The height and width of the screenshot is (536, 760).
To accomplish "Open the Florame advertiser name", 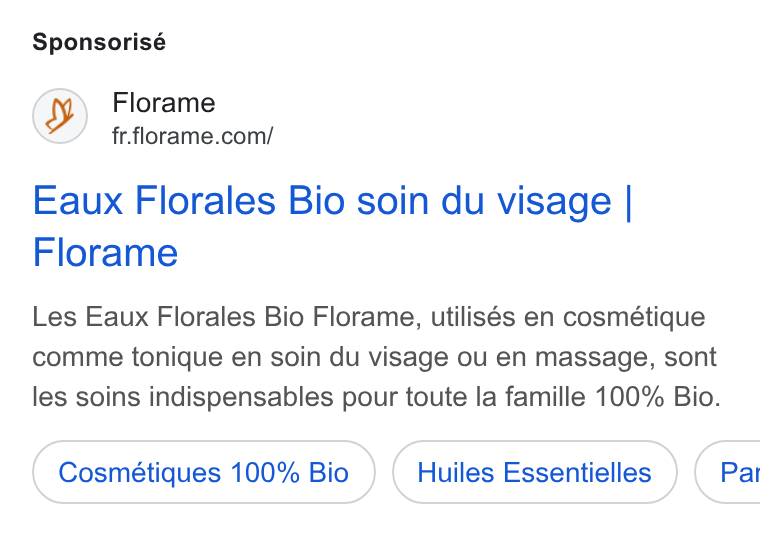I will pos(164,103).
